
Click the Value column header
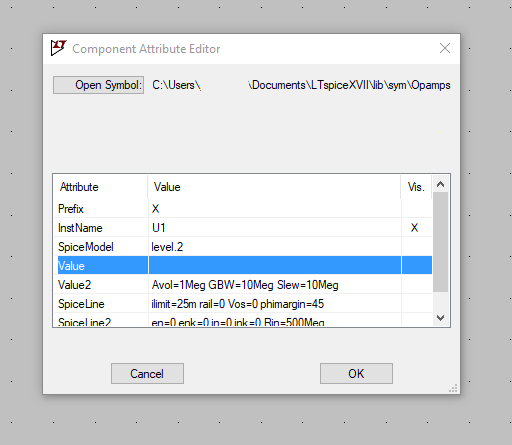167,187
